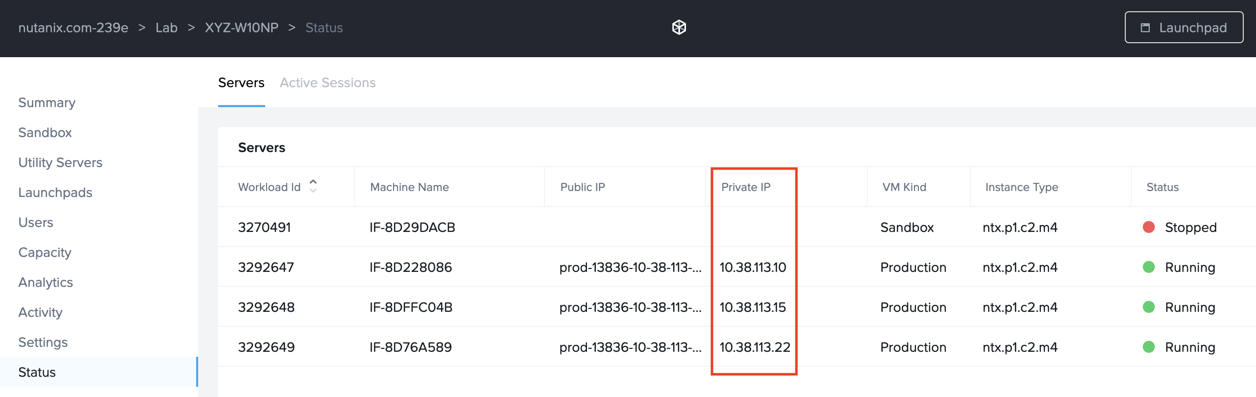
Task: Switch to Active Sessions tab
Action: [327, 83]
